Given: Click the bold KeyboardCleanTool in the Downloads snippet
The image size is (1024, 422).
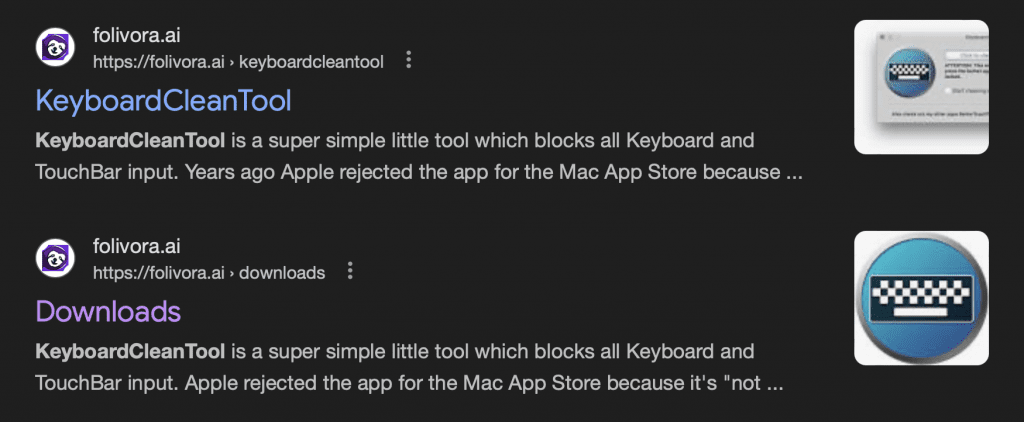Looking at the screenshot, I should 131,351.
